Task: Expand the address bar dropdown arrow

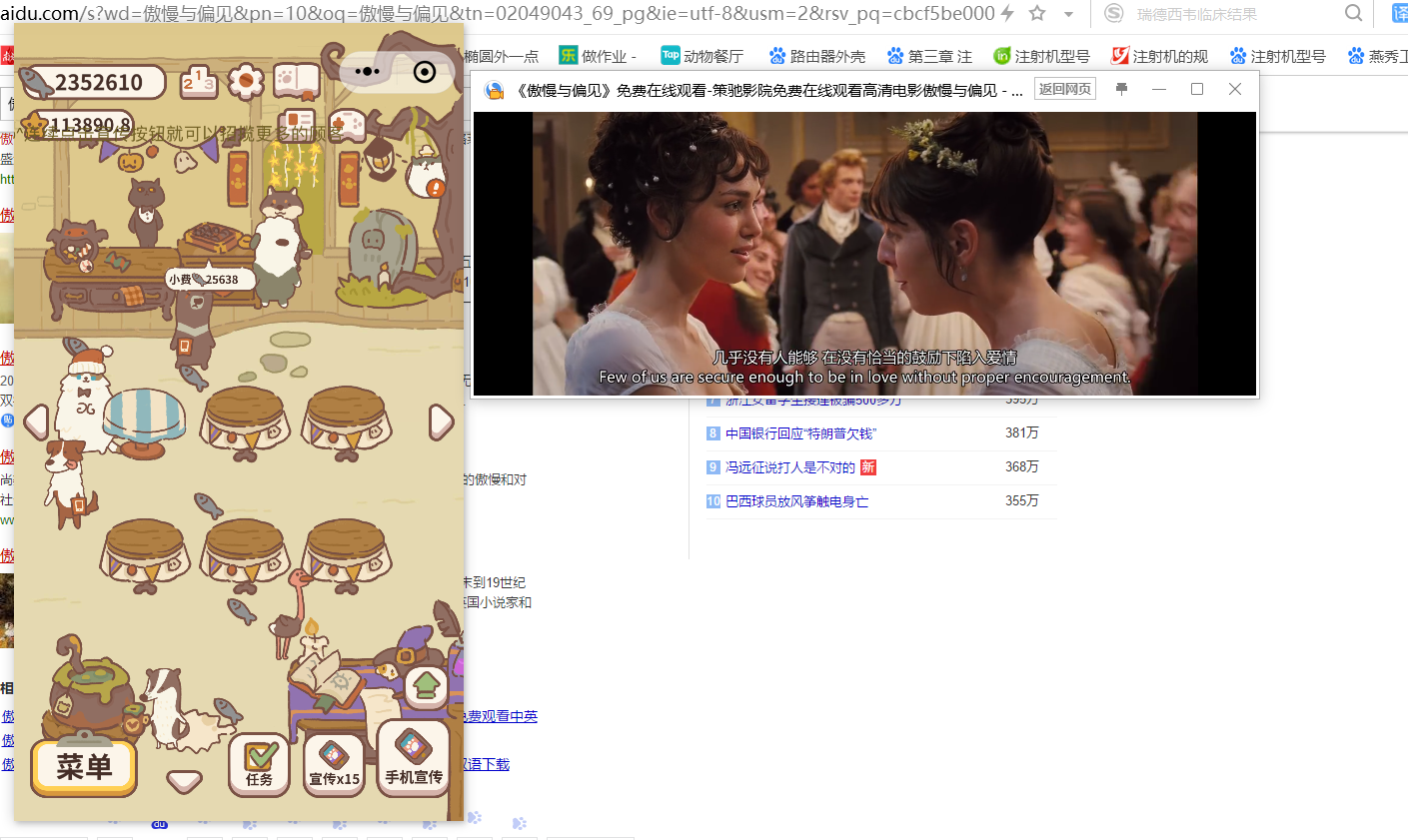Action: (x=1068, y=14)
